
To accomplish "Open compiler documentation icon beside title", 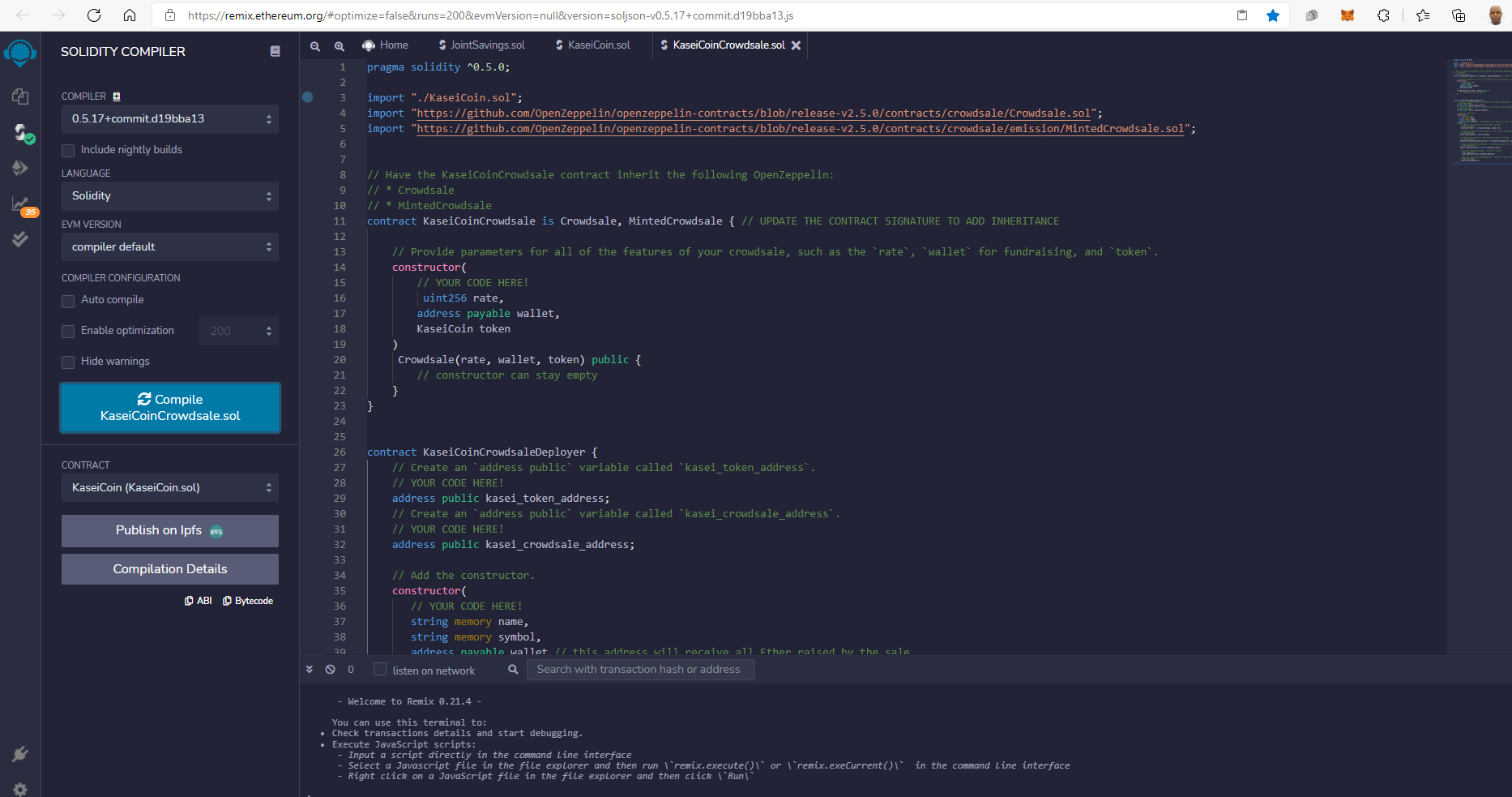I will (x=275, y=51).
